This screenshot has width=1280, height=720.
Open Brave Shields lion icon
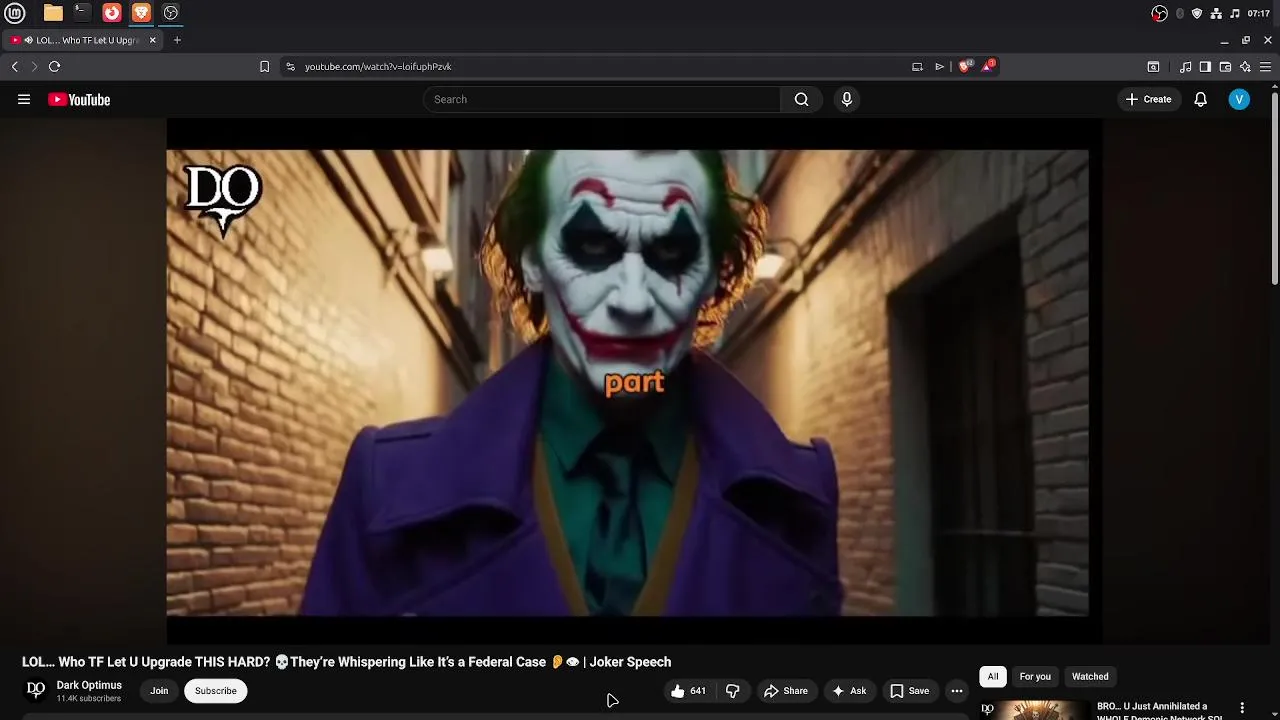coord(965,66)
